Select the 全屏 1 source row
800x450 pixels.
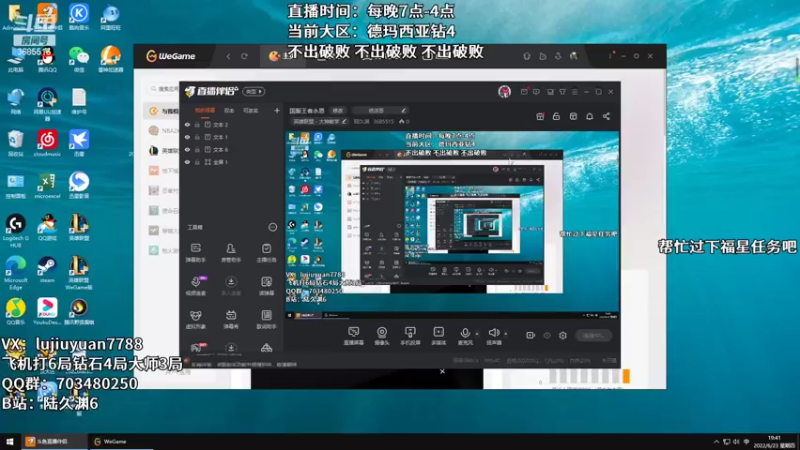click(232, 162)
